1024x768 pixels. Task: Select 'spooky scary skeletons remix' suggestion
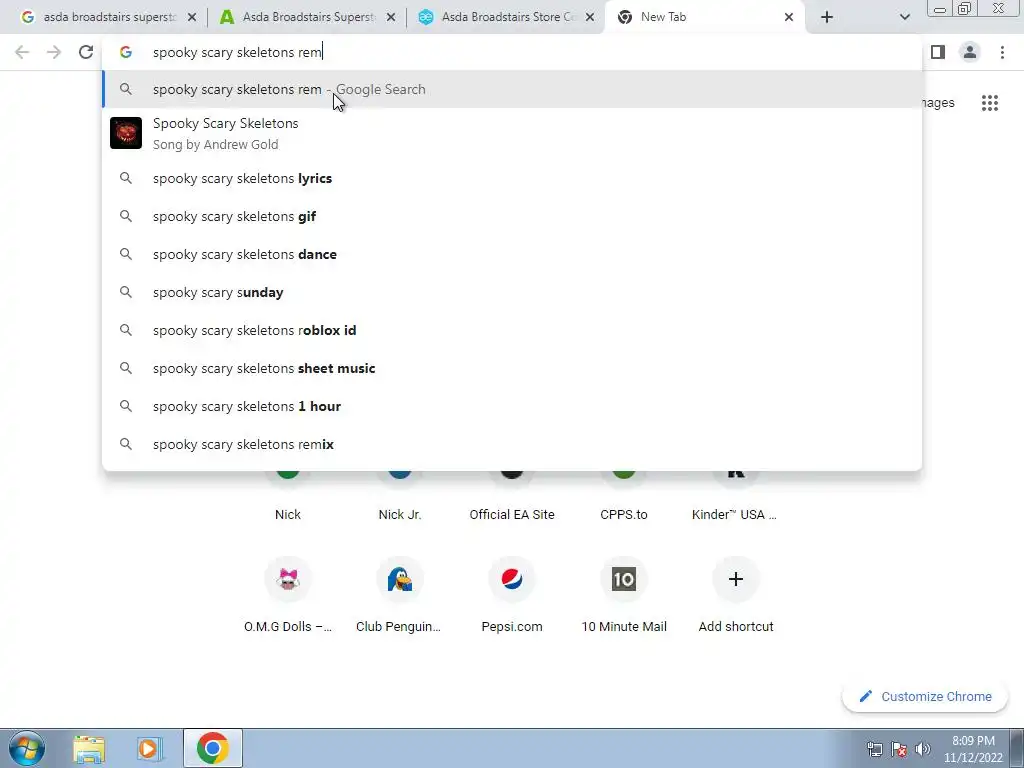point(512,444)
